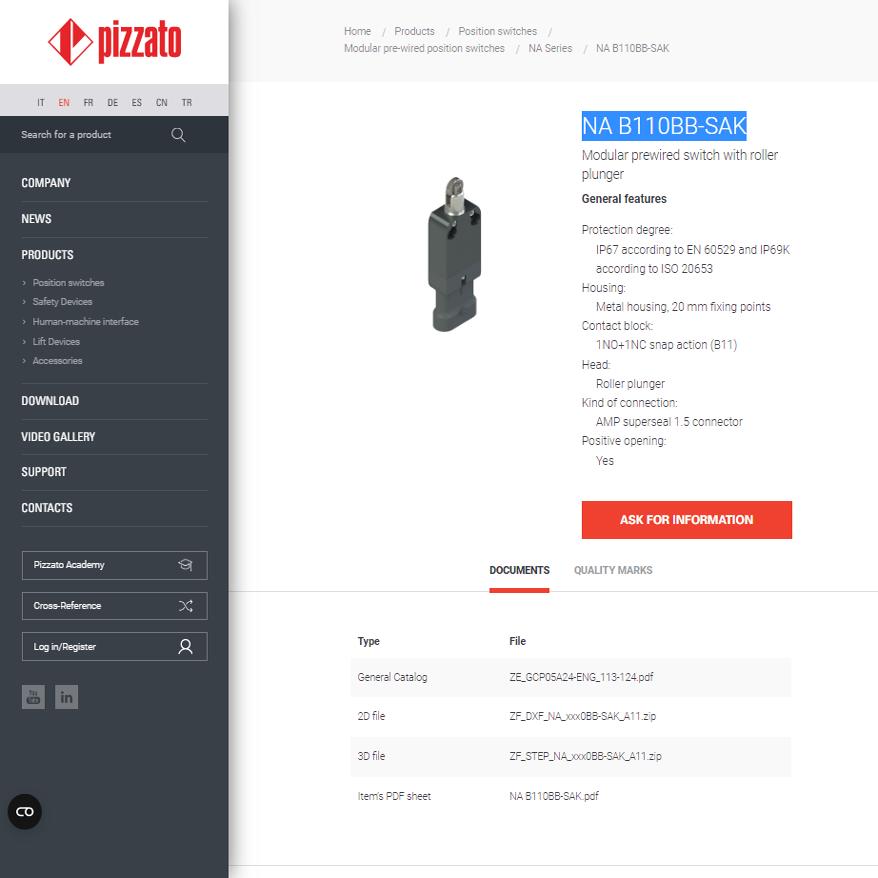
Task: Go to Products breadcrumb
Action: 414,31
